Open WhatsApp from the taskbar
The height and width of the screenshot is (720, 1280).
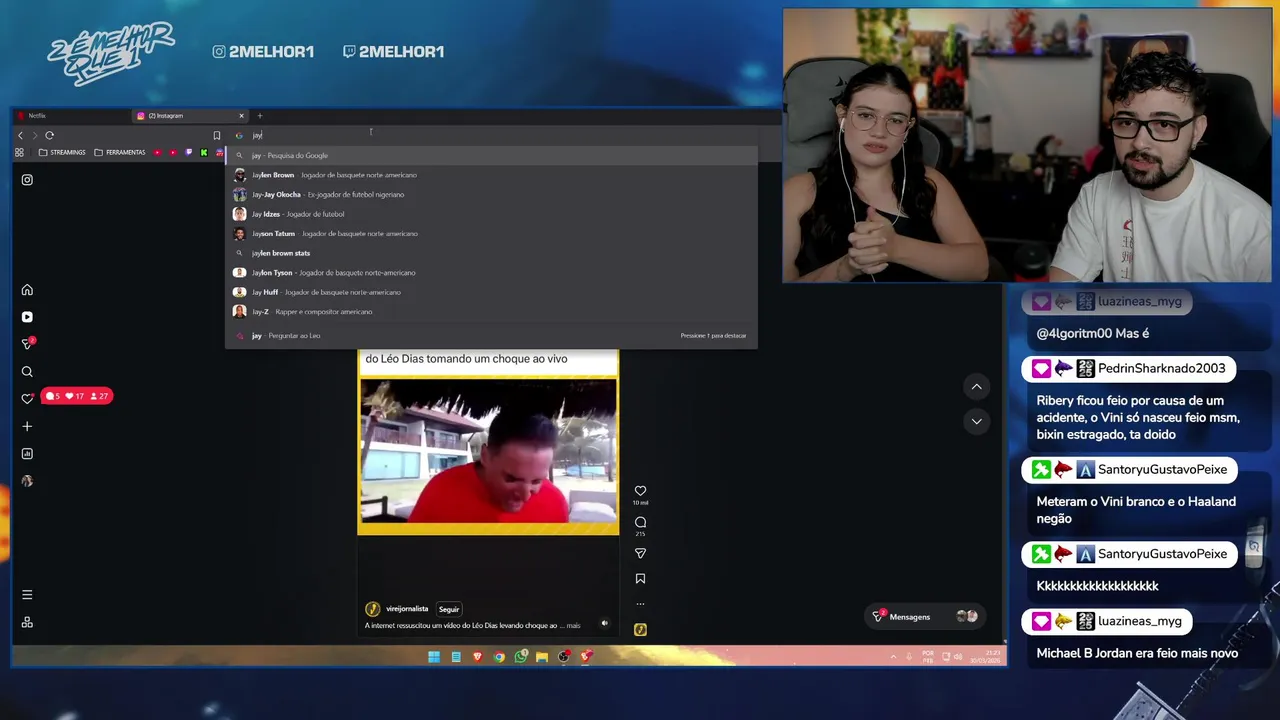tap(521, 657)
